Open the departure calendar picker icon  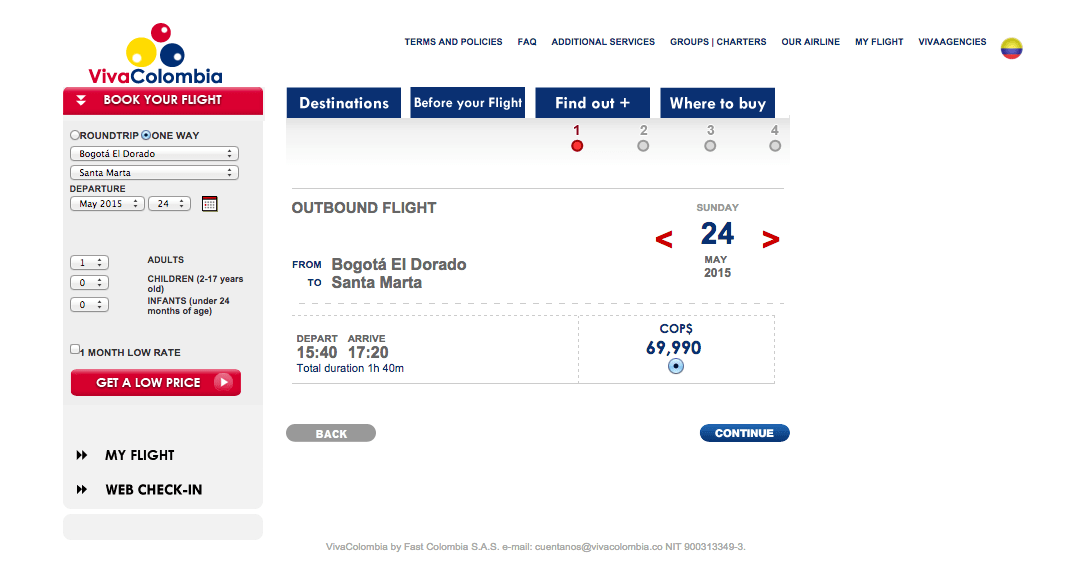tap(210, 203)
